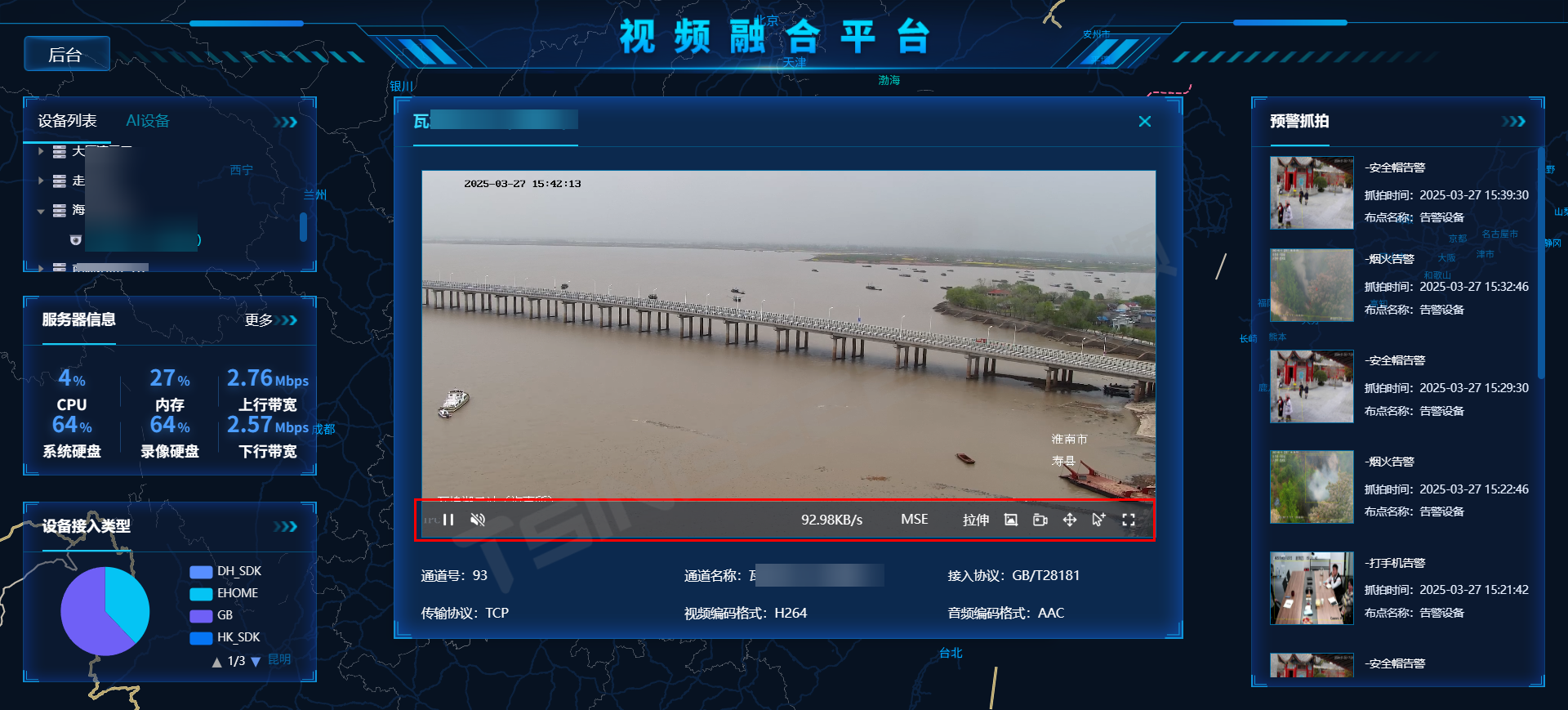Click chevrons in 预警抓拍 header
This screenshot has height=710, width=1568.
click(1513, 121)
